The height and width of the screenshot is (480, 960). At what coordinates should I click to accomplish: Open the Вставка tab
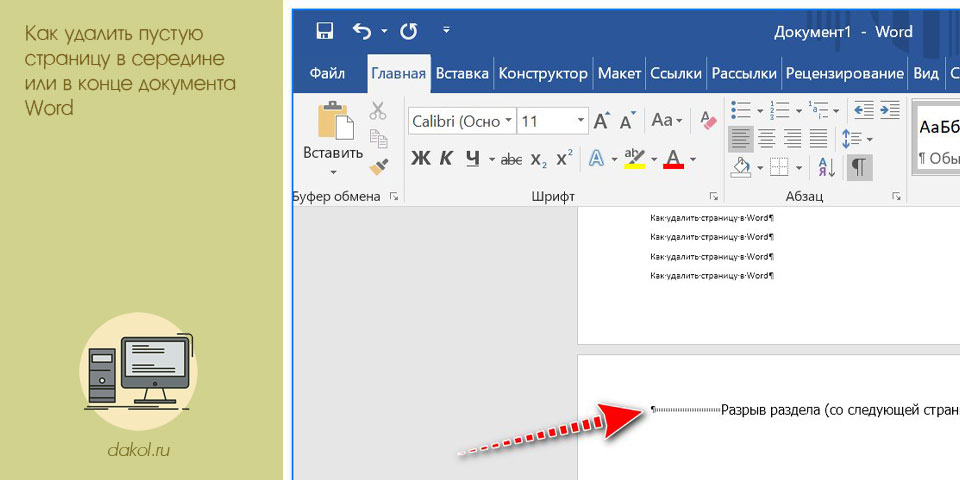(x=462, y=73)
